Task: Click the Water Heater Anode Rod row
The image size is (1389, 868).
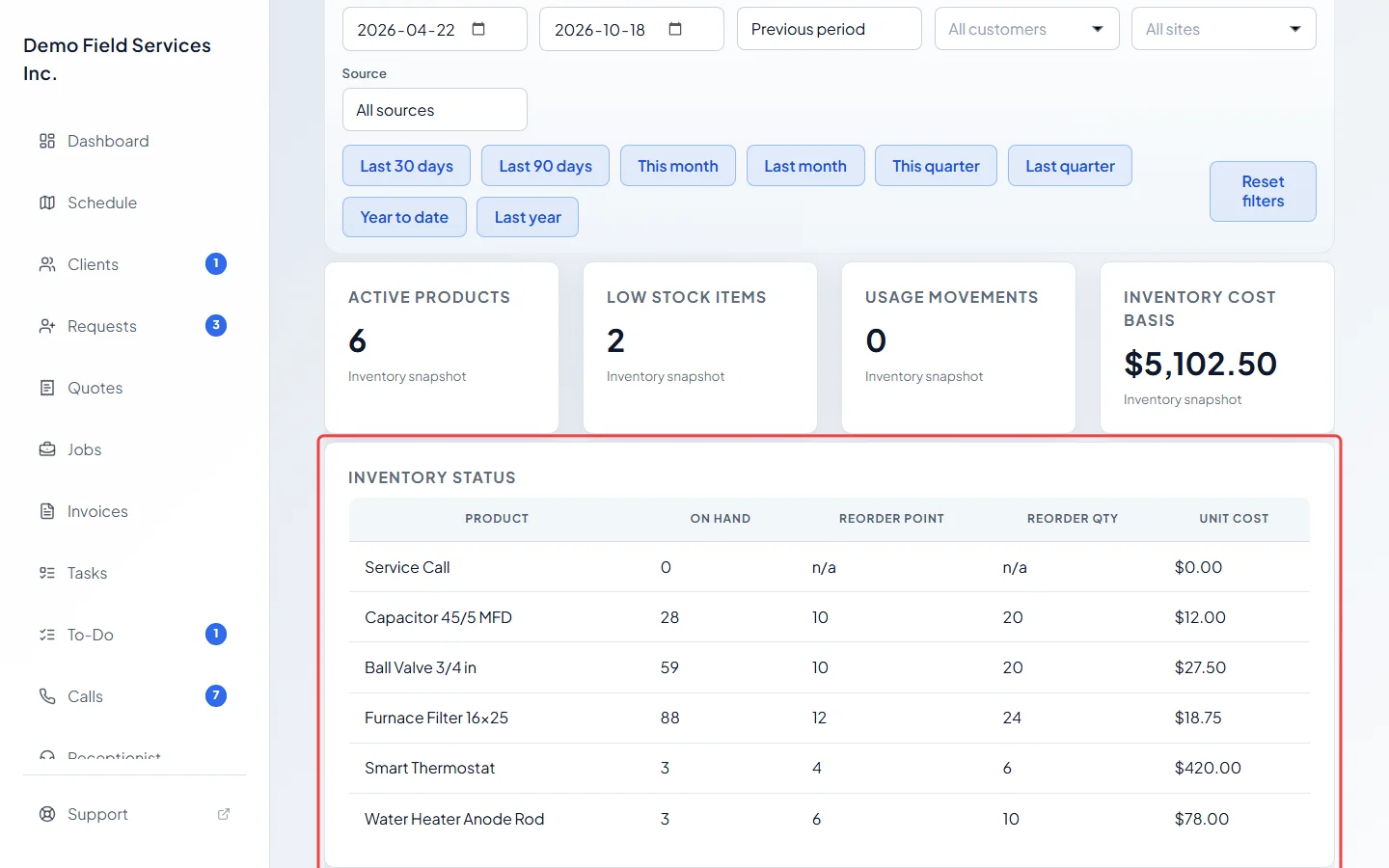Action: pyautogui.click(x=830, y=819)
